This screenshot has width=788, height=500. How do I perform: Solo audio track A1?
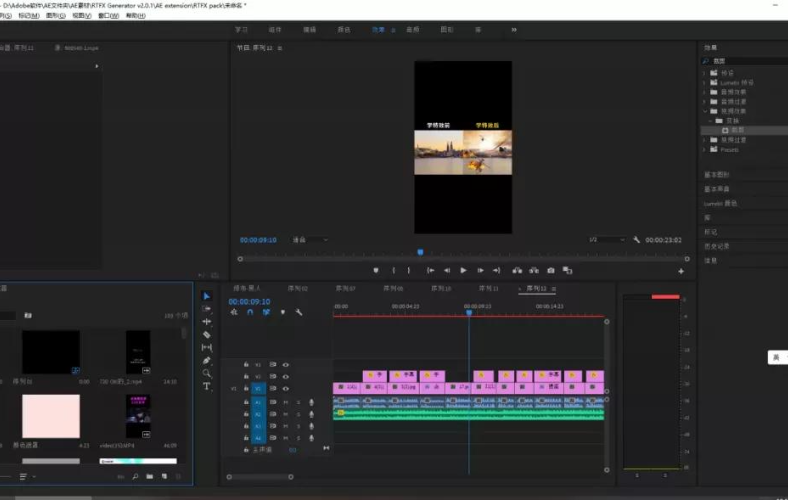click(298, 402)
